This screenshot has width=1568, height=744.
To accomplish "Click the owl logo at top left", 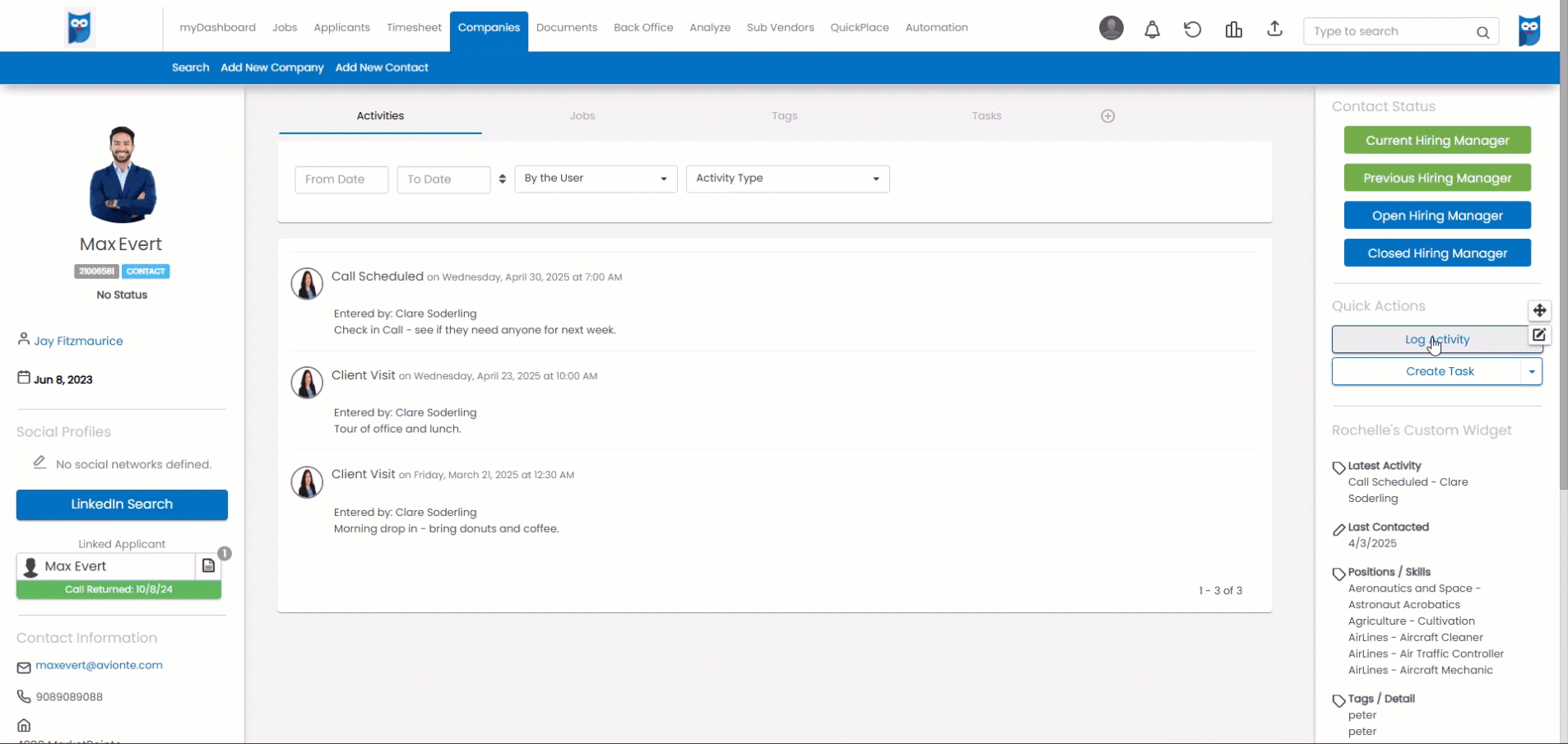I will [x=80, y=27].
